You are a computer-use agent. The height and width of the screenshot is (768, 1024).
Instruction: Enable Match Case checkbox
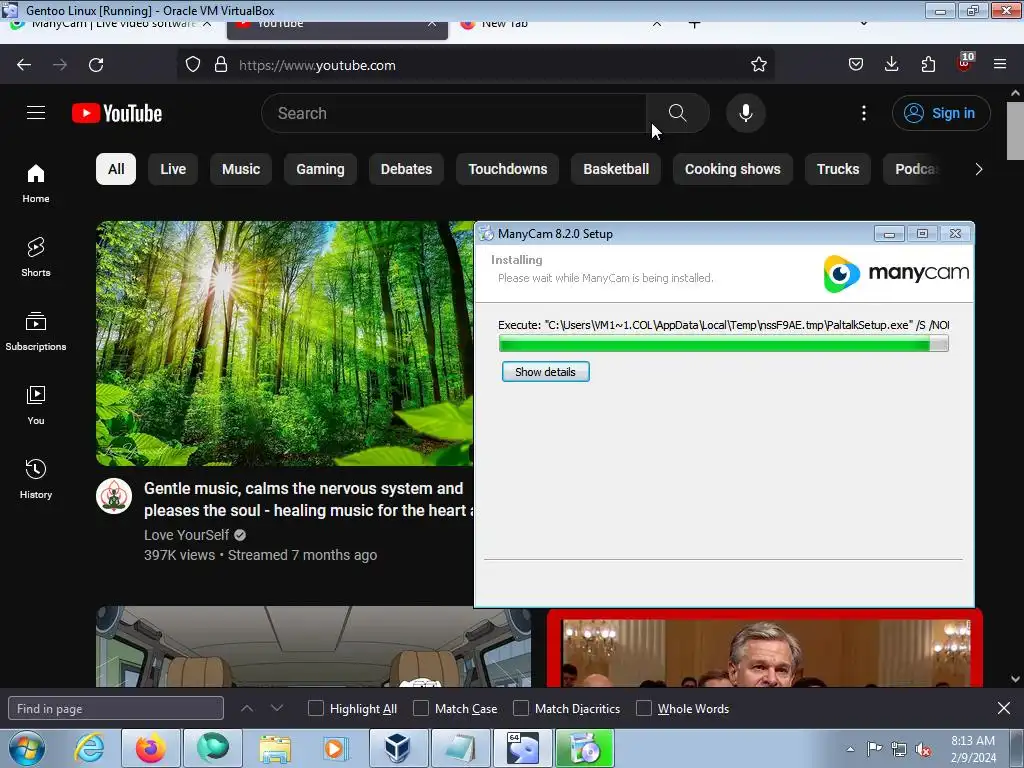point(421,708)
